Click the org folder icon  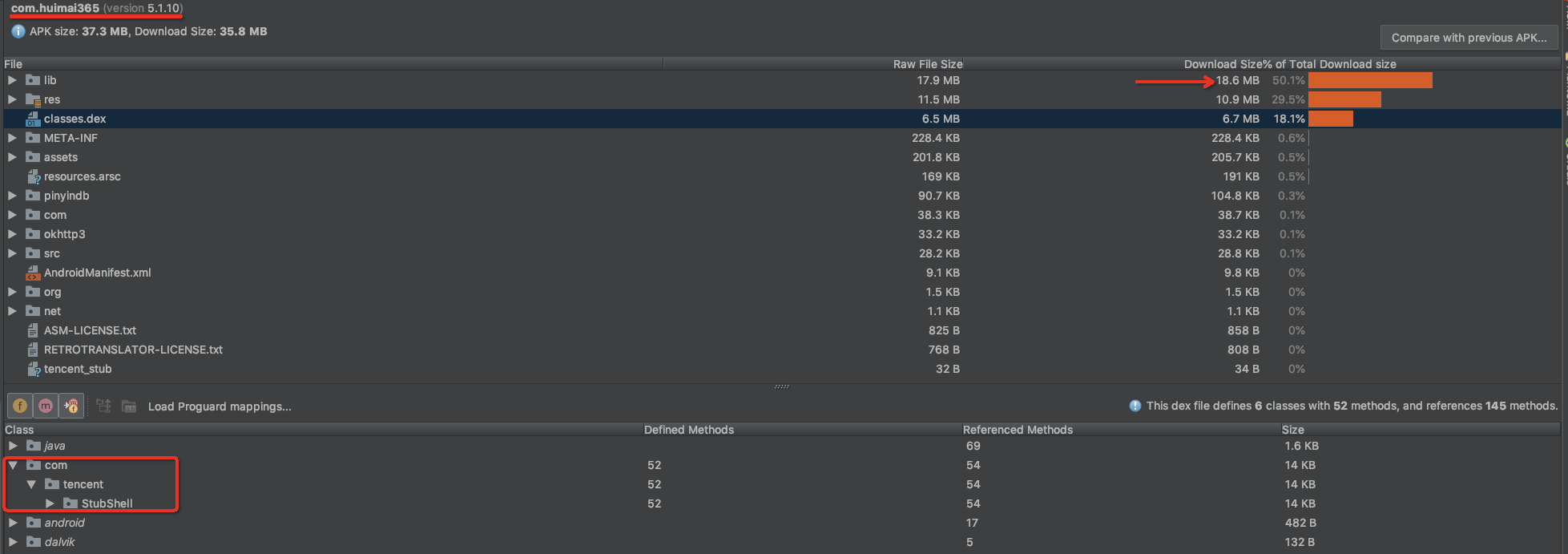[33, 292]
